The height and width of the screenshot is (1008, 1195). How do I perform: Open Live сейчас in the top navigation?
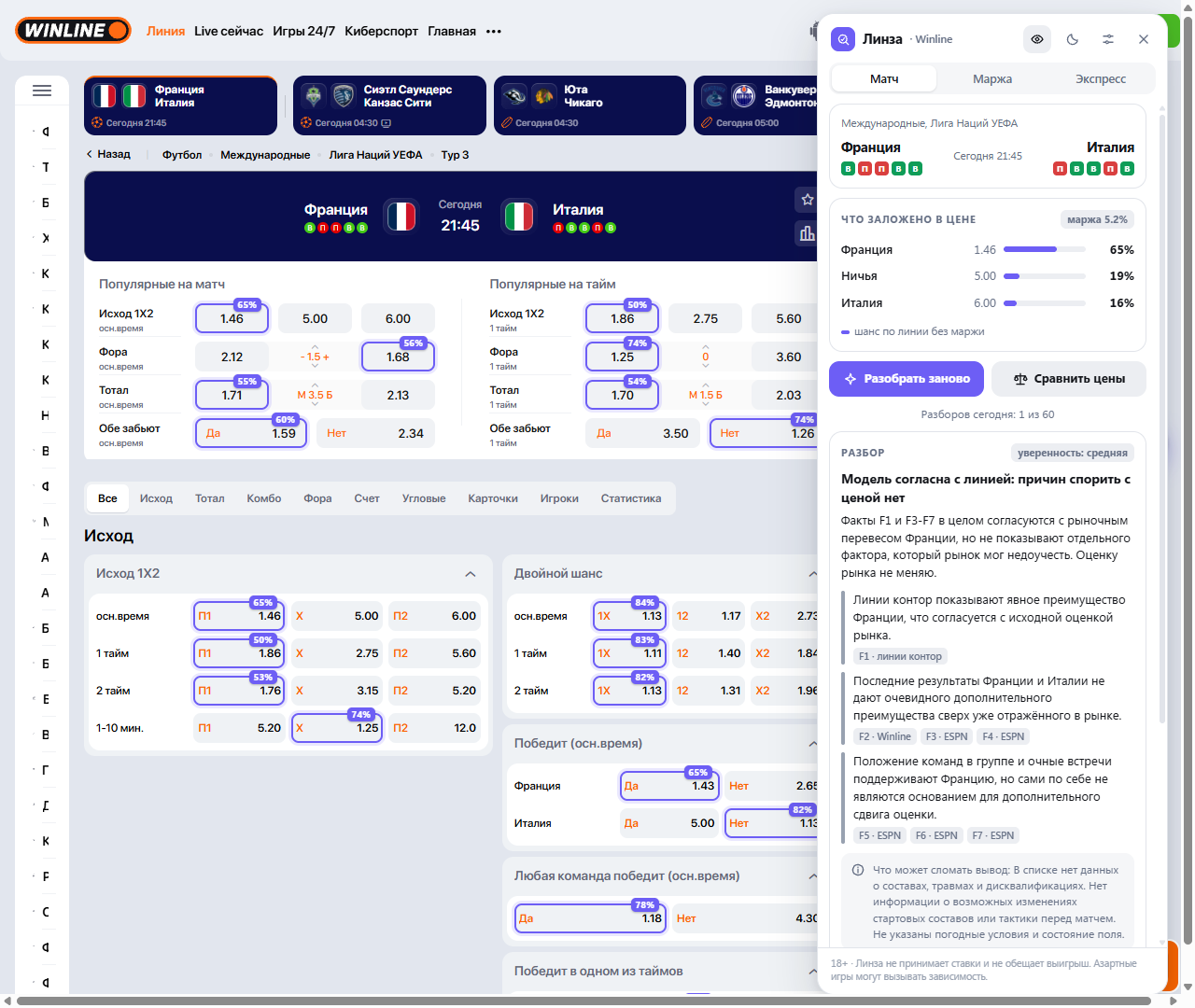tap(229, 31)
